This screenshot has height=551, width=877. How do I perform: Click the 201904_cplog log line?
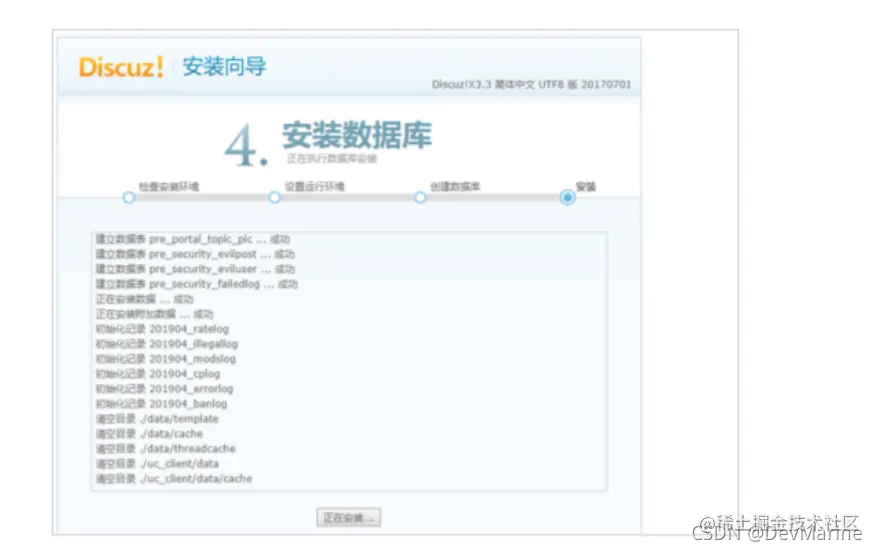158,374
